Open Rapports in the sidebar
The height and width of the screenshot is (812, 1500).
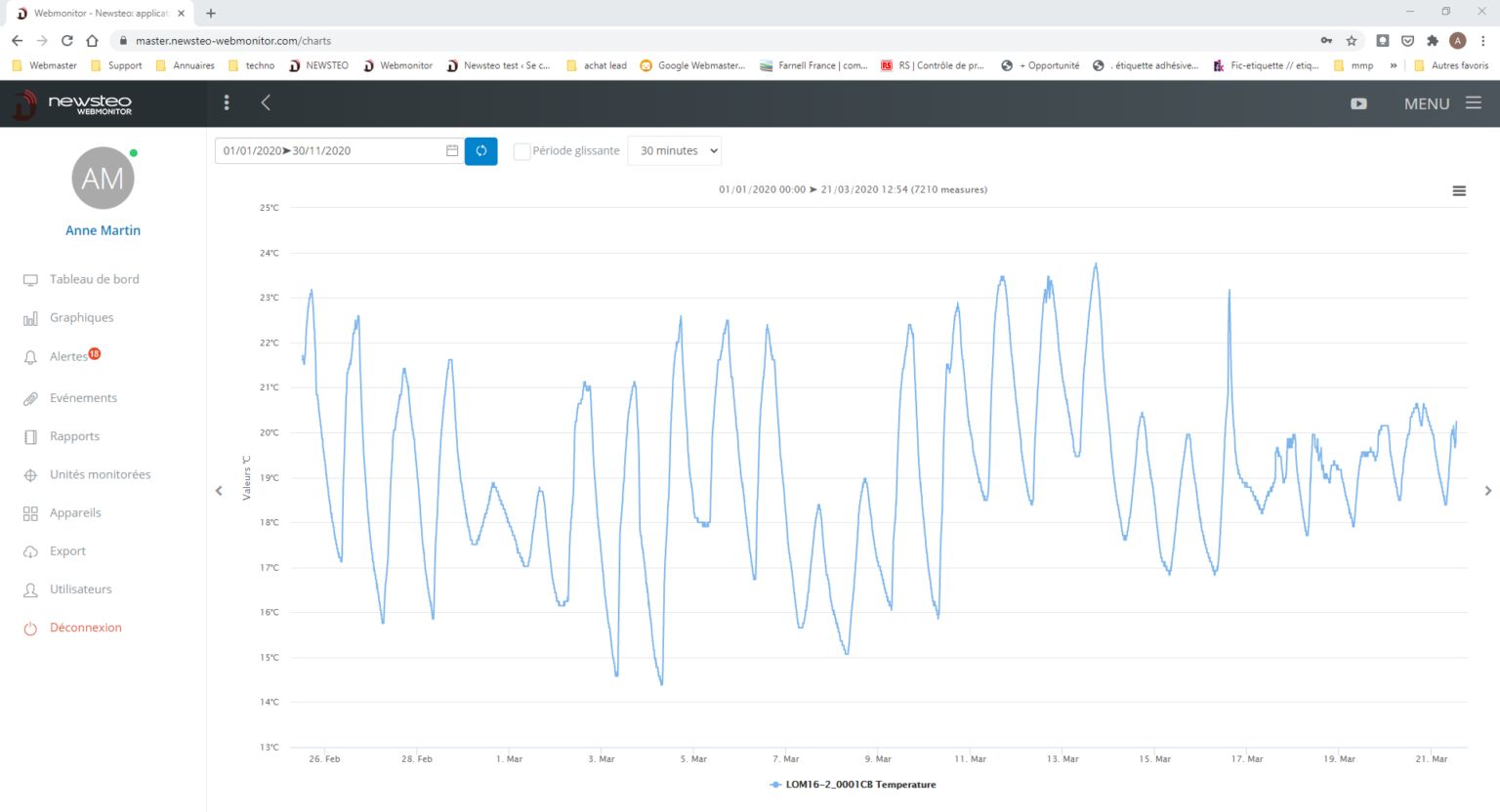[74, 436]
